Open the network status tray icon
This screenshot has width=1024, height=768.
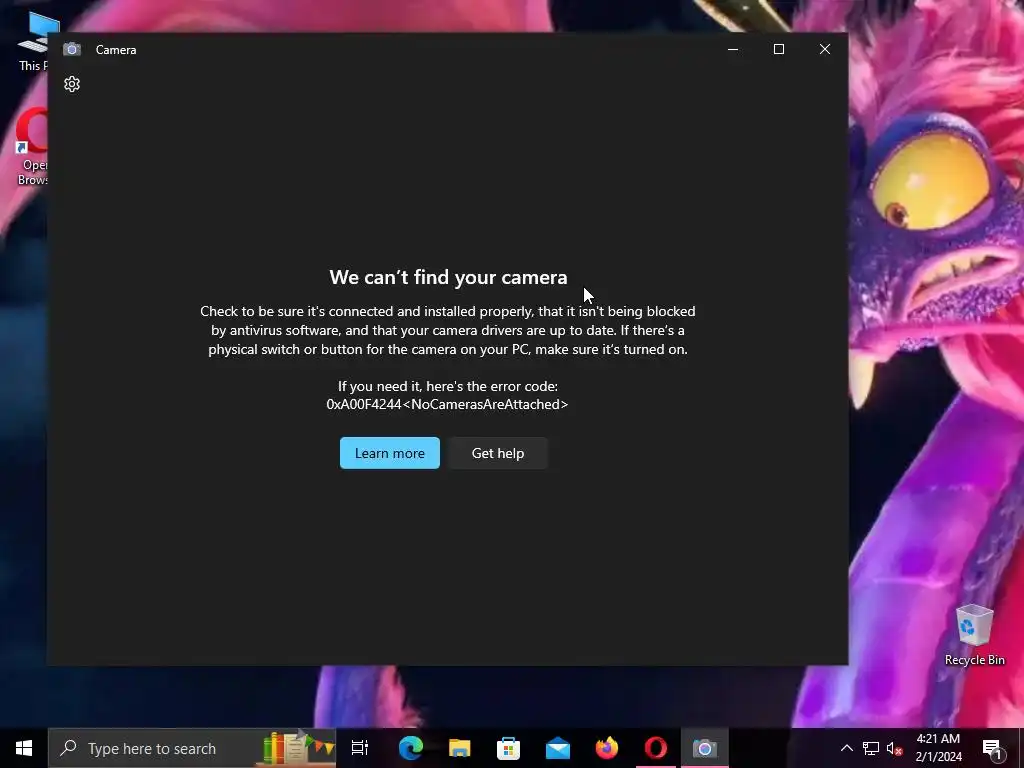(x=871, y=748)
